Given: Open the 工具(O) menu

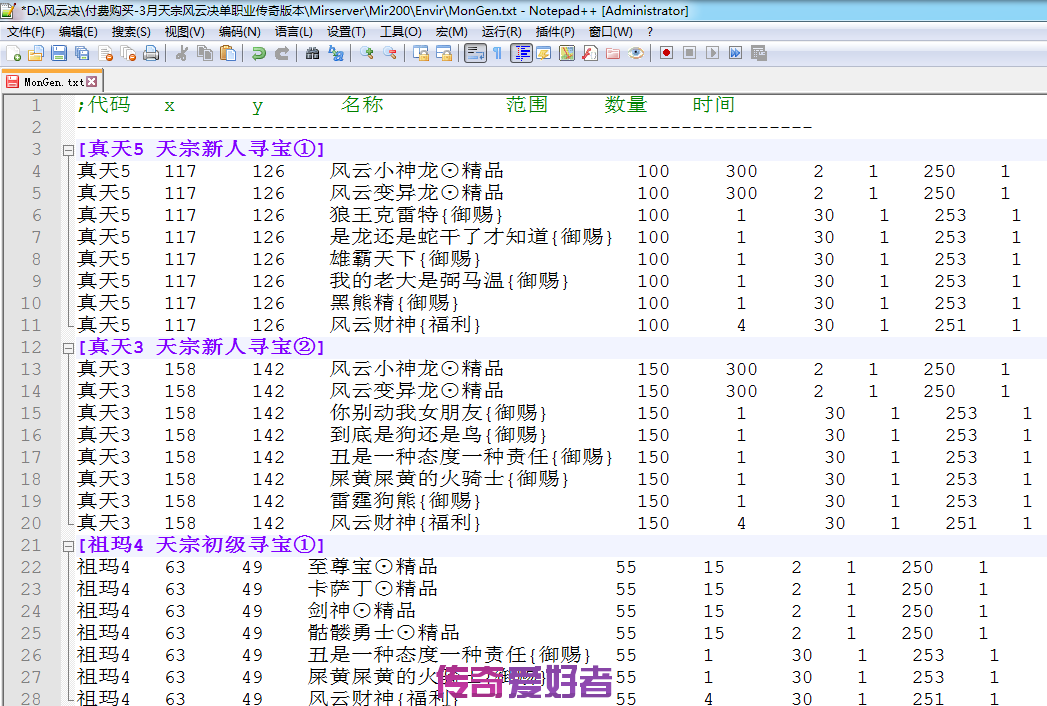Looking at the screenshot, I should coord(401,31).
